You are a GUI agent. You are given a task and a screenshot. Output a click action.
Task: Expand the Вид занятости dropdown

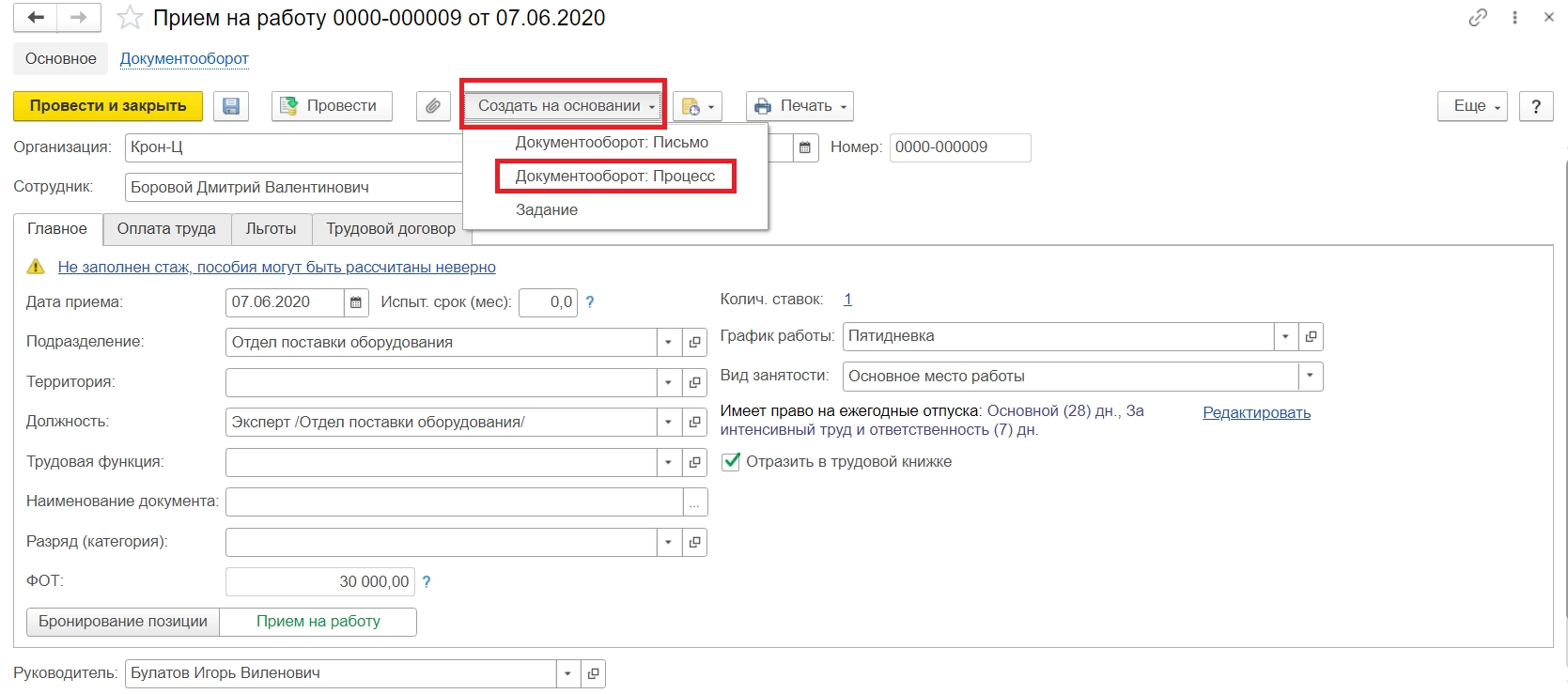1310,377
